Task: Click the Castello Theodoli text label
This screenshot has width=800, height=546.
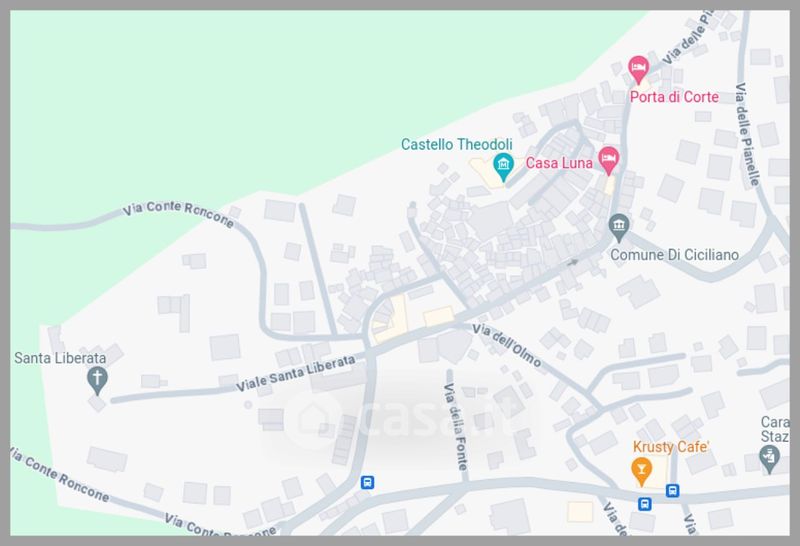Action: tap(457, 144)
